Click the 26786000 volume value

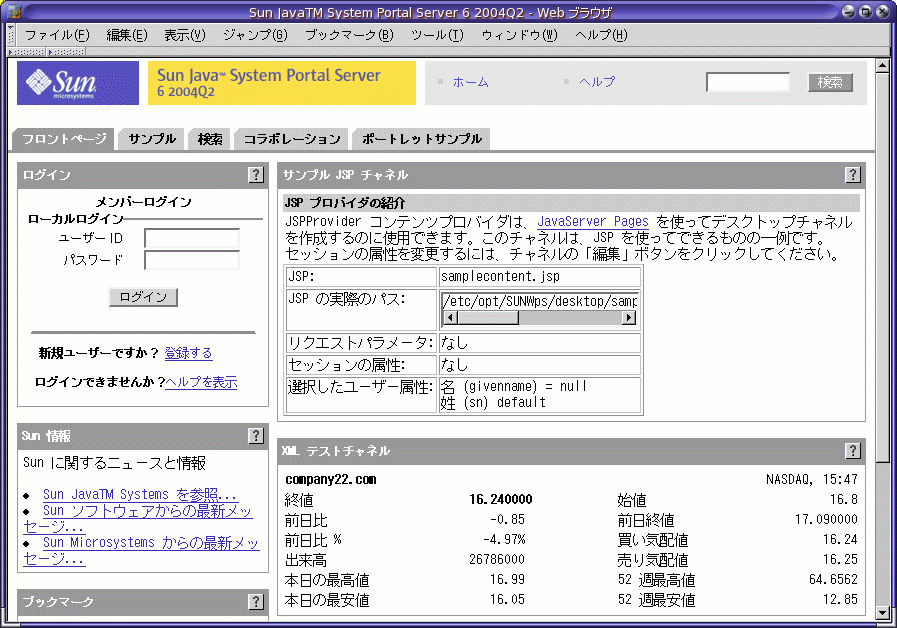497,559
